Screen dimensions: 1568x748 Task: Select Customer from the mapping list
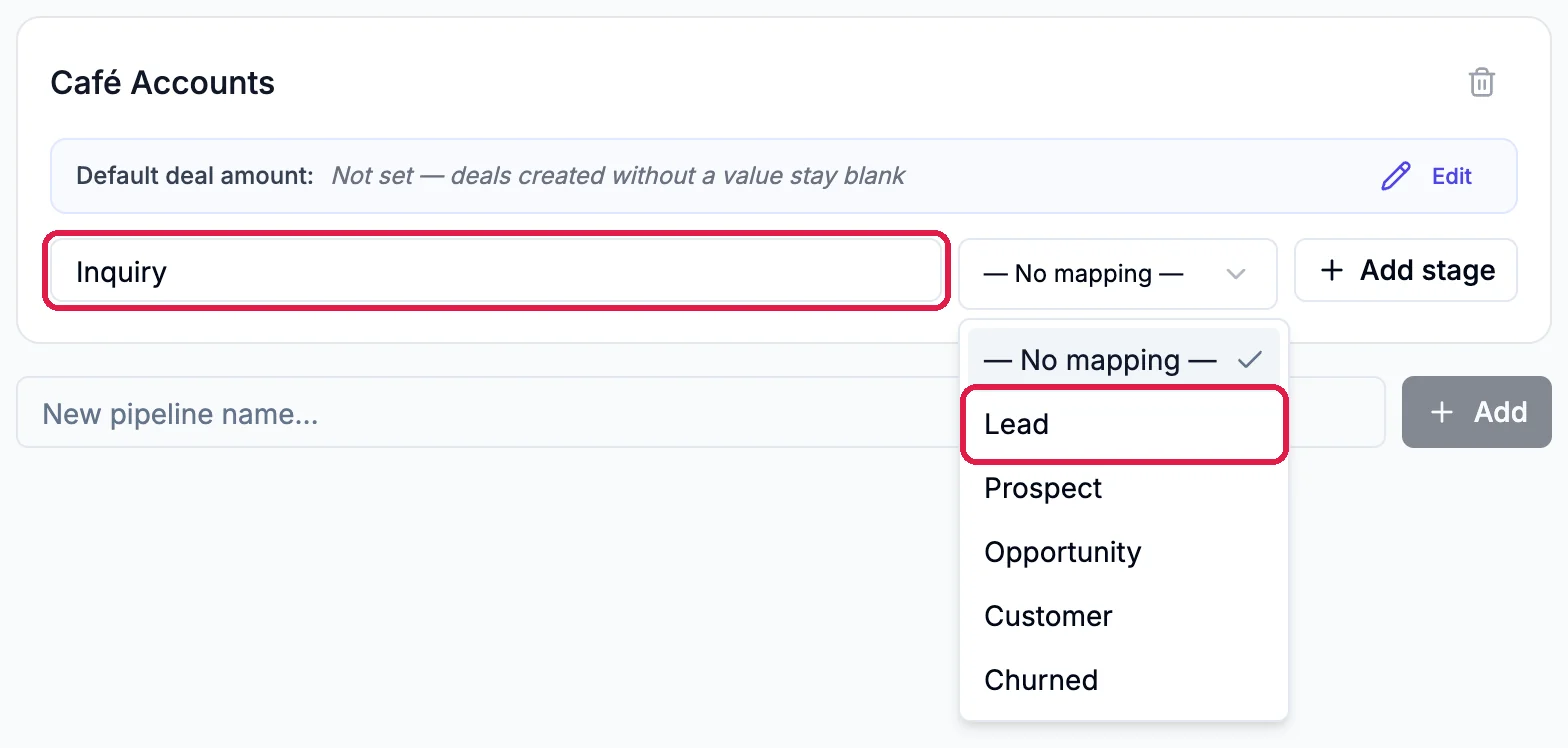coord(1123,616)
